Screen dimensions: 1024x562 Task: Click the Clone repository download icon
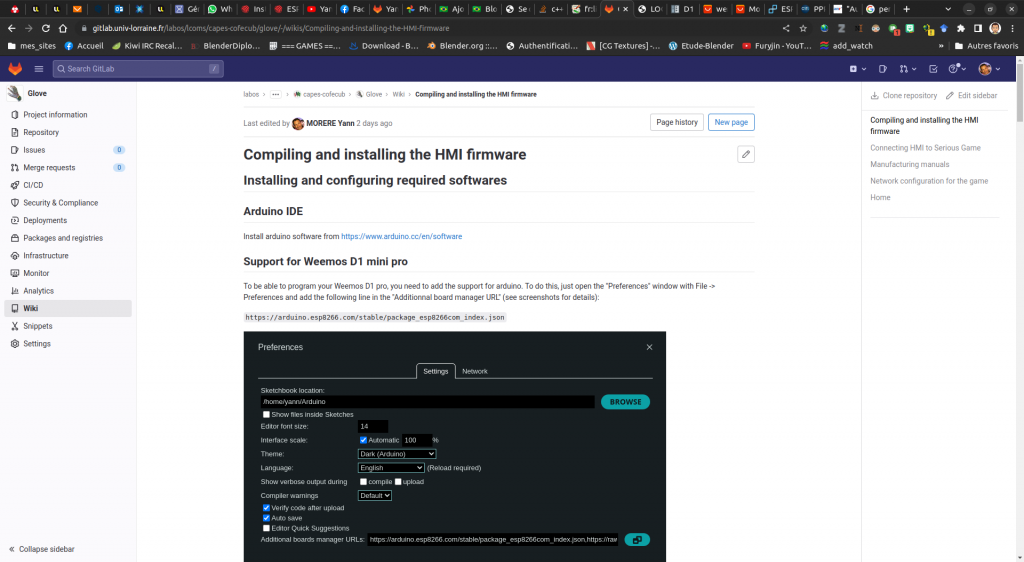pos(875,96)
